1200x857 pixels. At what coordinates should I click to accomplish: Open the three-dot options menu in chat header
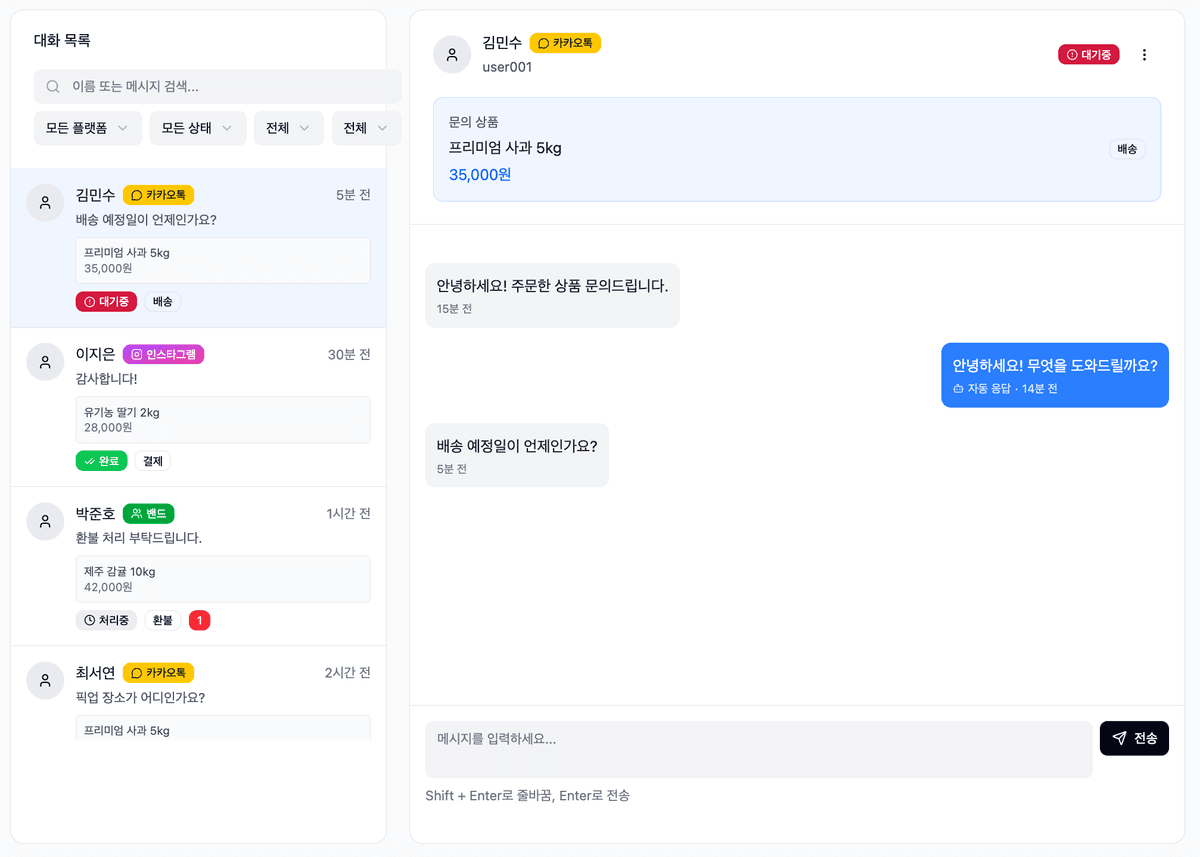point(1144,54)
